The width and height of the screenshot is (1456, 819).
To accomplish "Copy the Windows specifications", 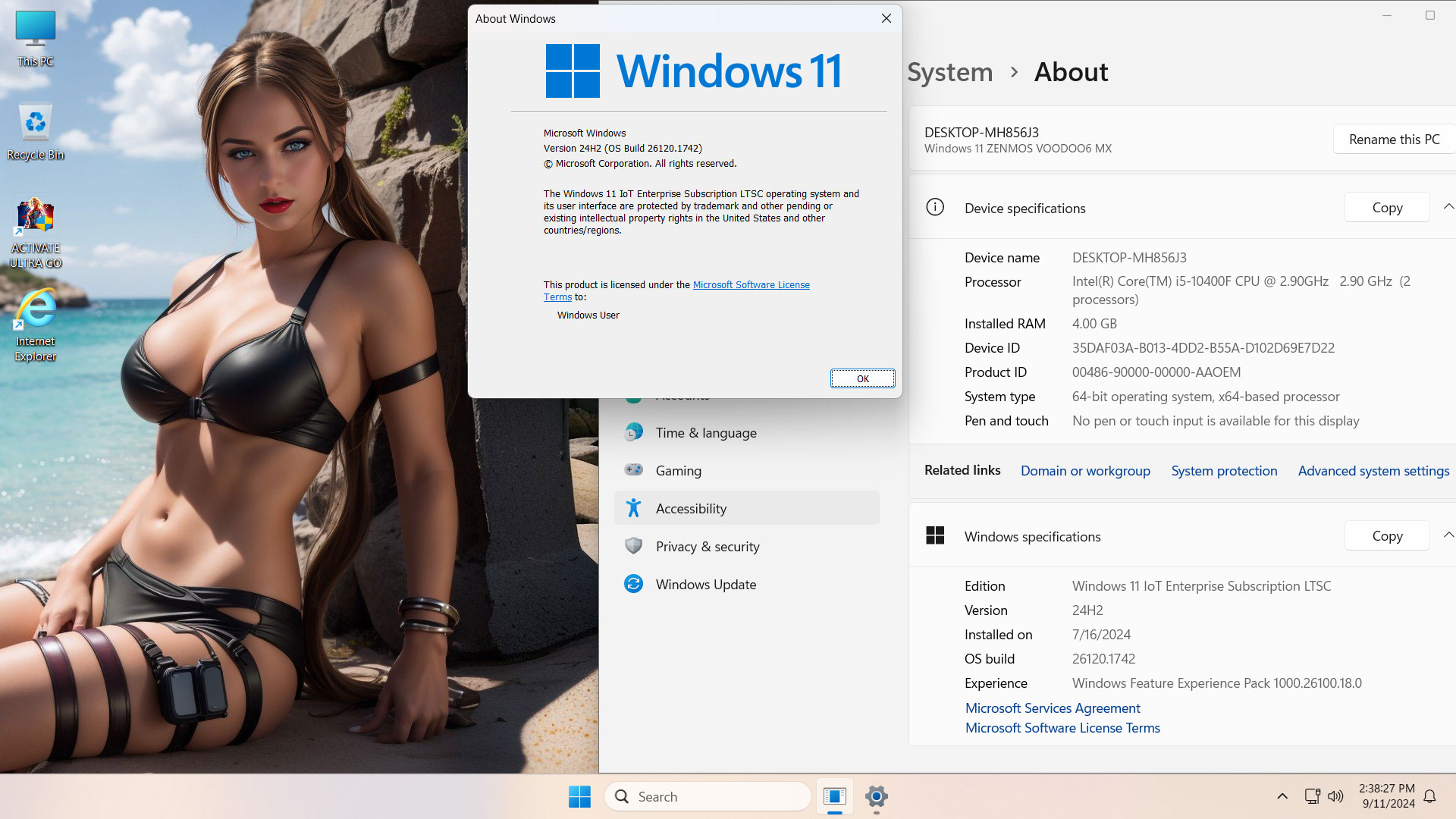I will (1387, 536).
